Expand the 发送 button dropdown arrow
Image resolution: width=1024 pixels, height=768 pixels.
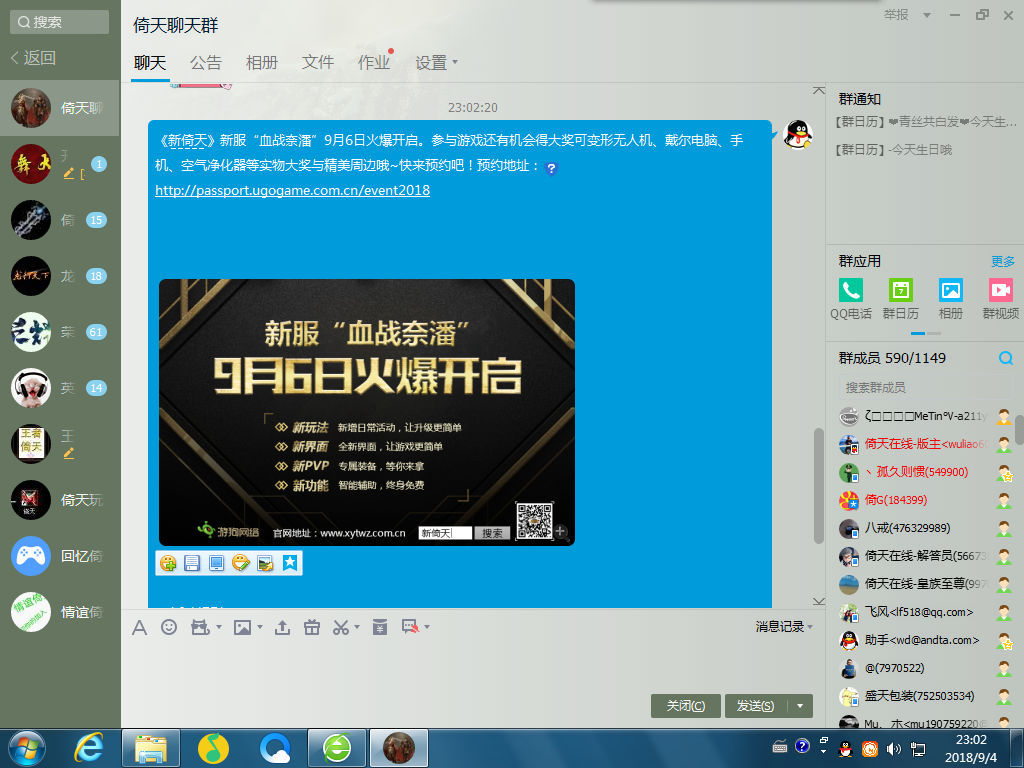point(800,706)
